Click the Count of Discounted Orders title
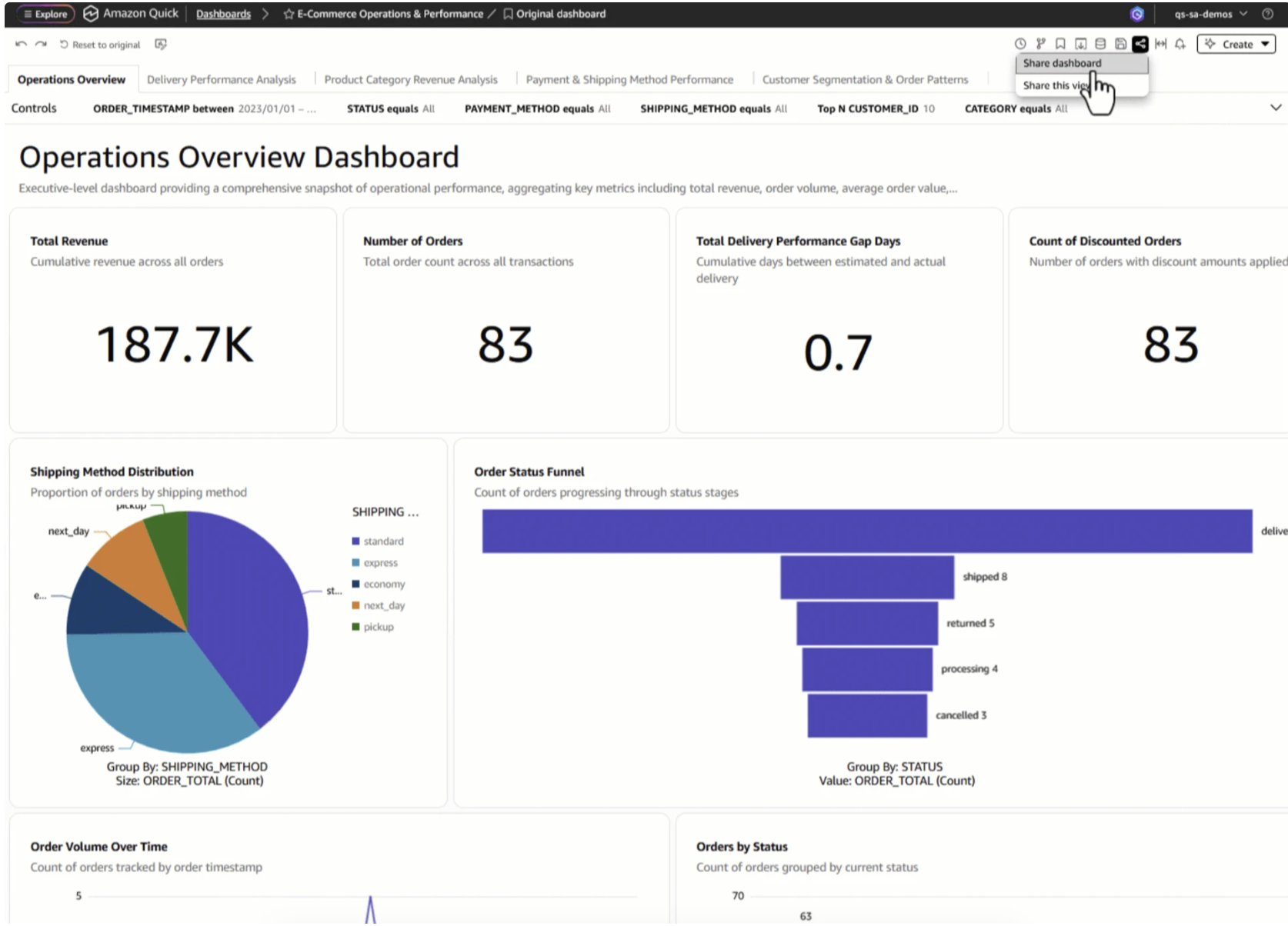1288x926 pixels. point(1105,241)
